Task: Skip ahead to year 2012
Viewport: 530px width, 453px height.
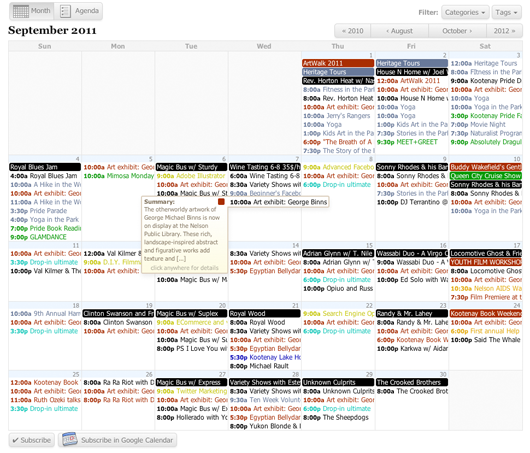Action: click(x=504, y=31)
